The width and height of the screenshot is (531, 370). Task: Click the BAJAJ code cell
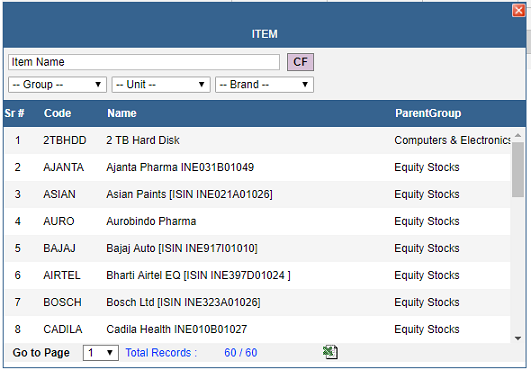(59, 248)
